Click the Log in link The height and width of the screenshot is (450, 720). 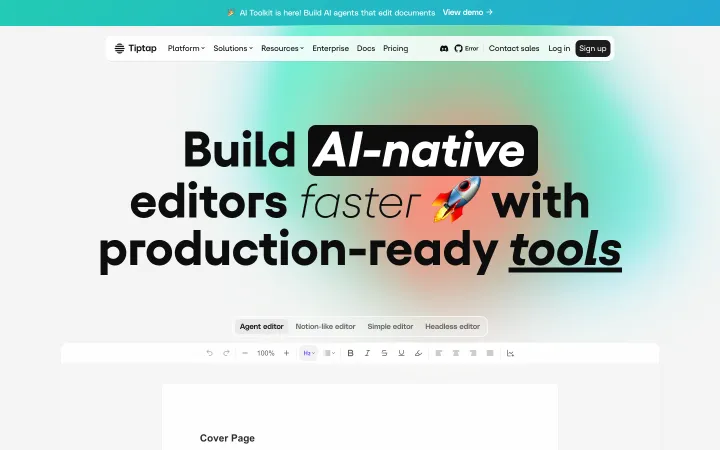[x=559, y=48]
